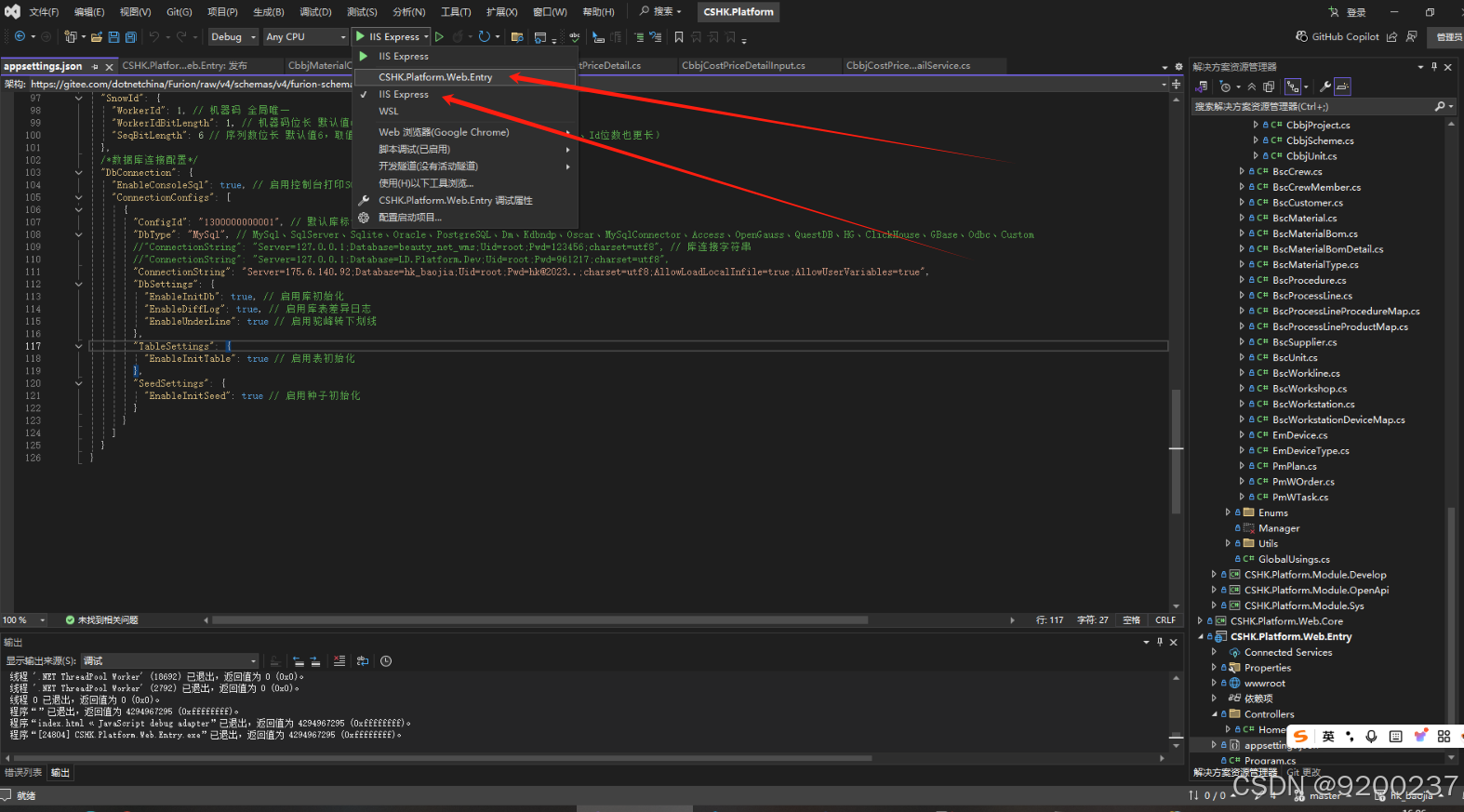Screen dimensions: 1464x812
Task: Click the 搜索 search button in title bar
Action: 660,12
